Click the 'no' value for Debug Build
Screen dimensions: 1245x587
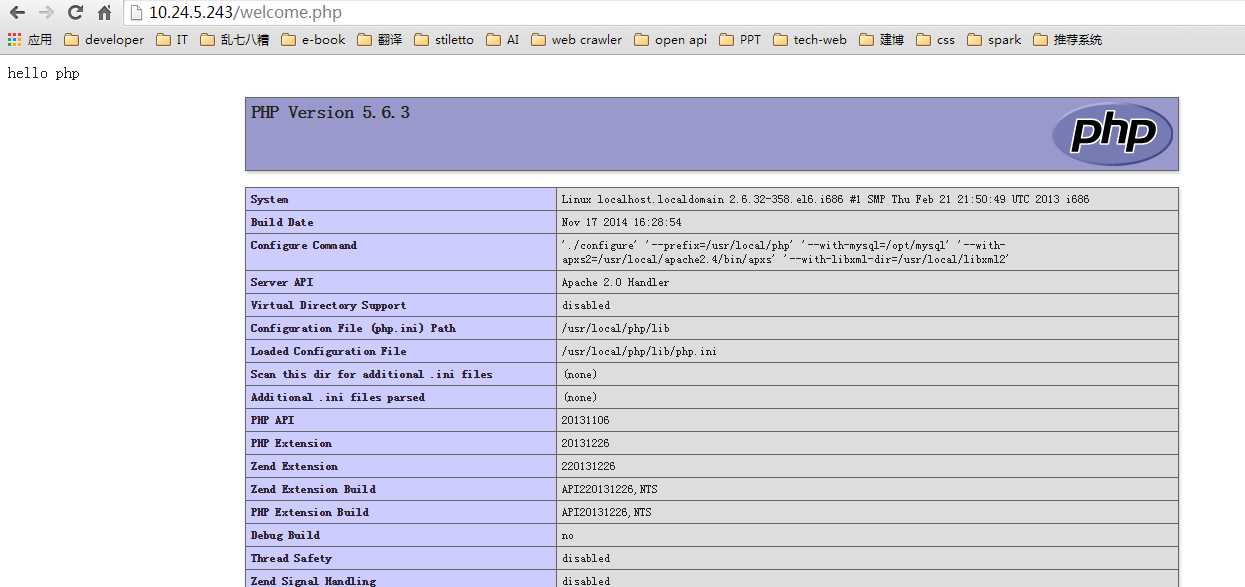pos(568,535)
